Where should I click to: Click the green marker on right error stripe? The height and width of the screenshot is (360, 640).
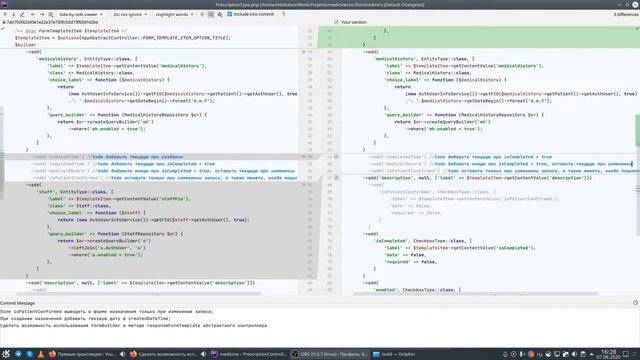pos(638,131)
